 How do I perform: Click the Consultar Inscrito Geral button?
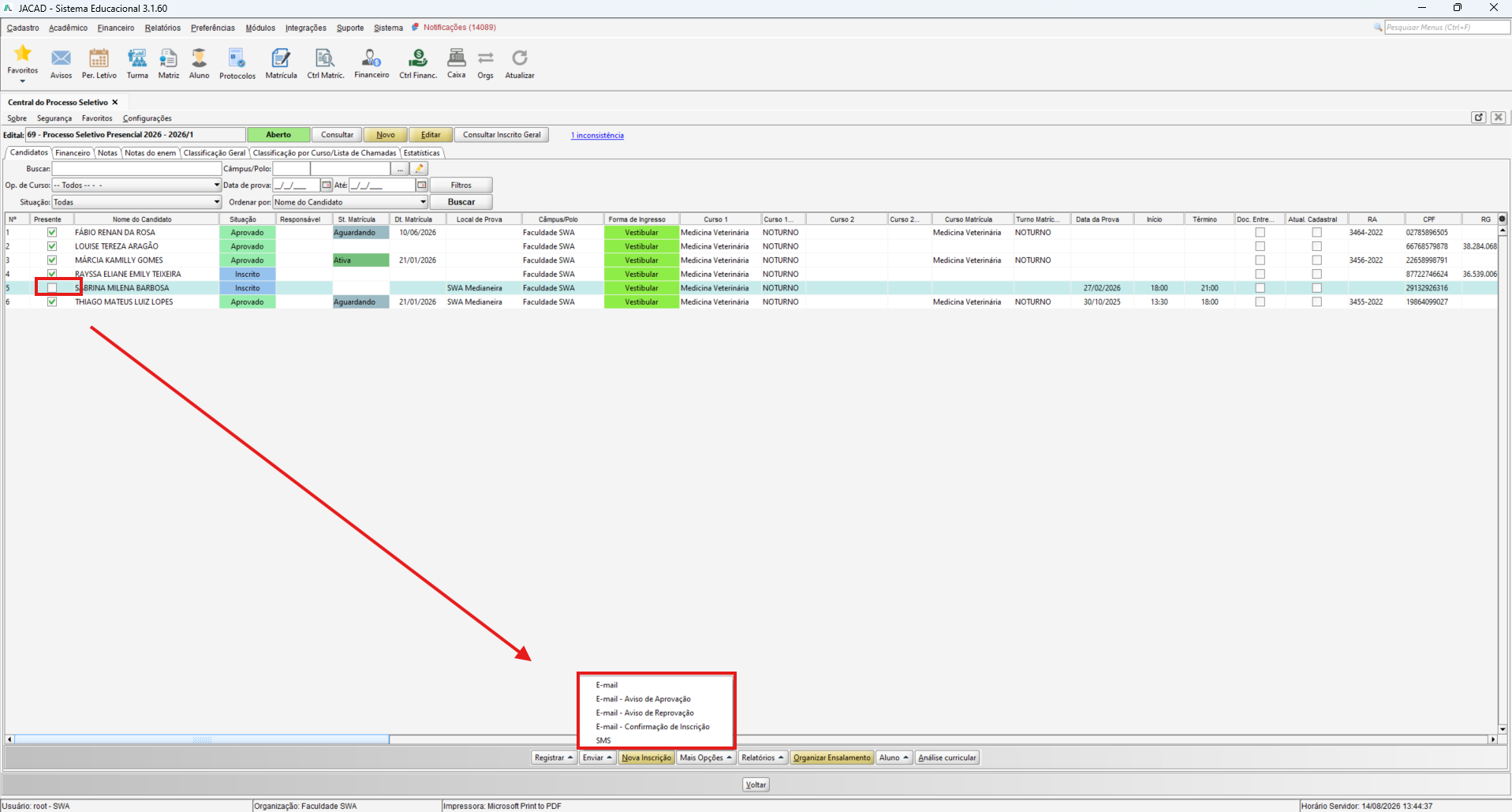[x=502, y=135]
